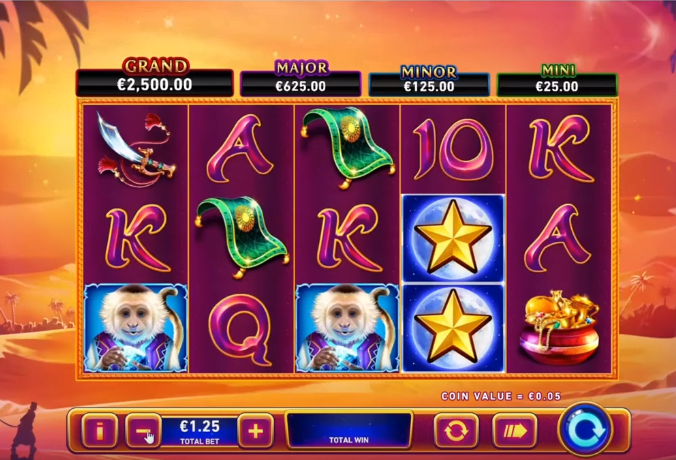Activate turbo spin arrow button
676x460 pixels.
515,431
